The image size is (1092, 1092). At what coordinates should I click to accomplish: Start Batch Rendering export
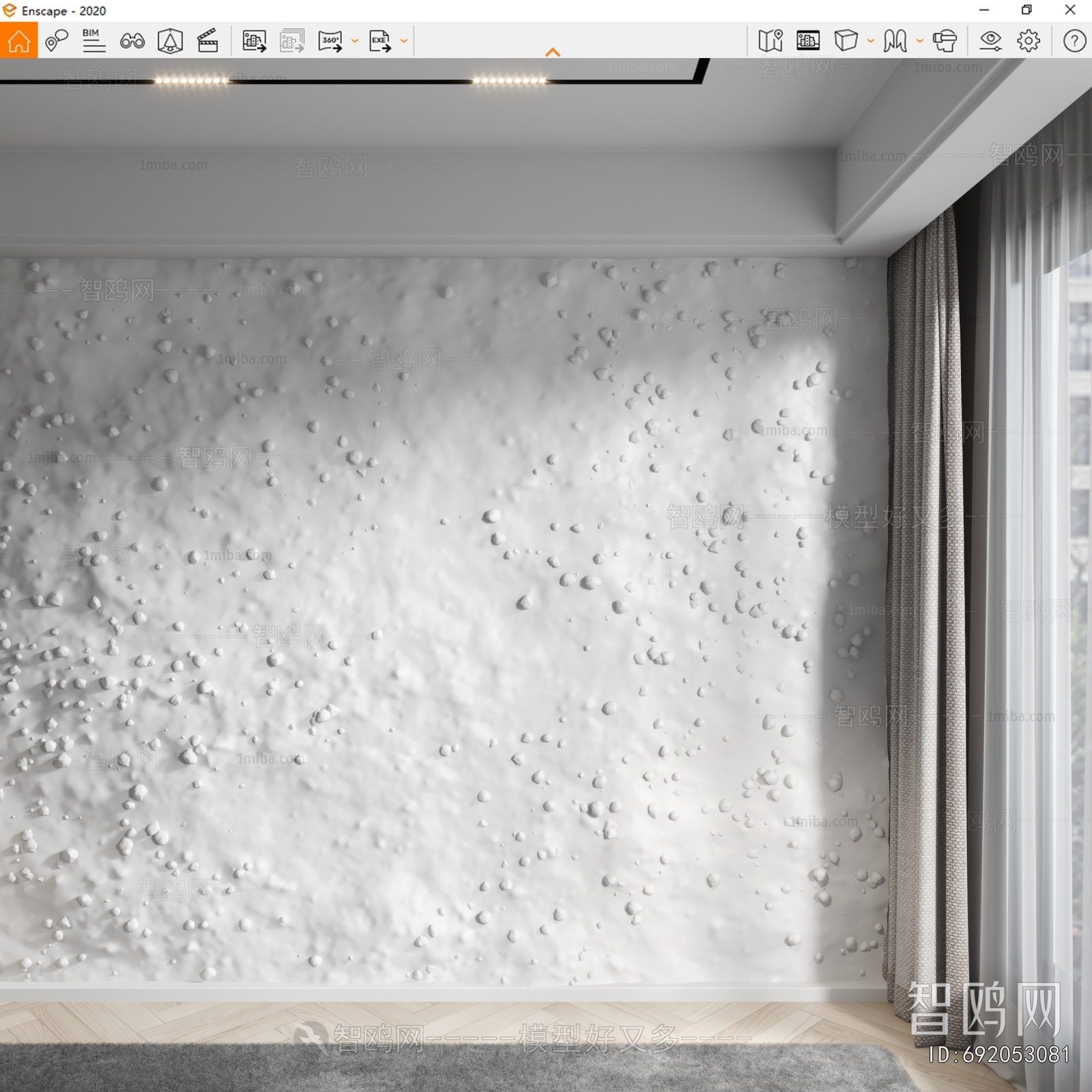click(292, 41)
